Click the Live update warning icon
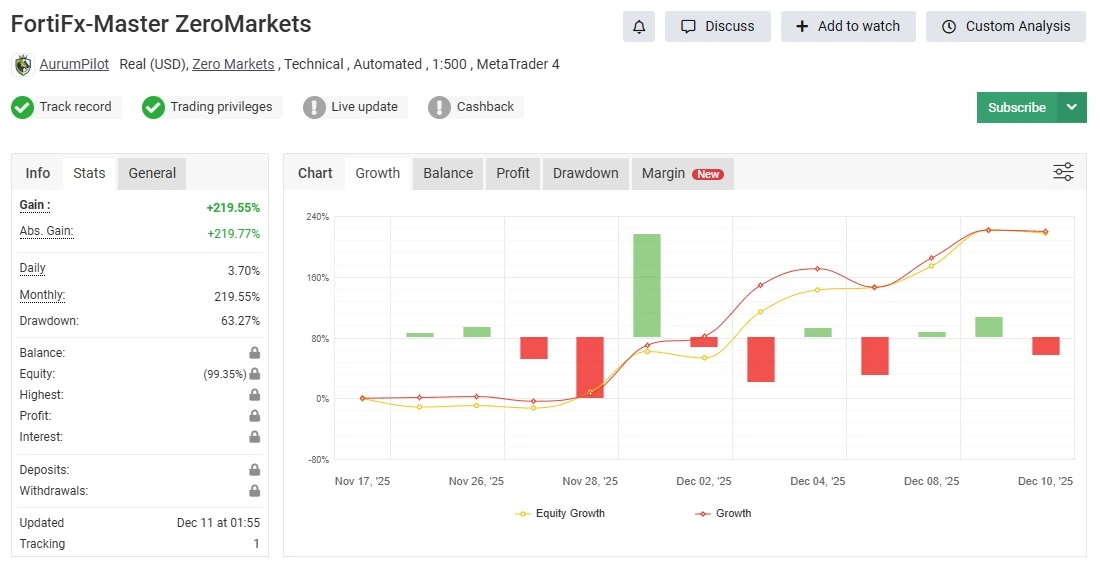This screenshot has height=569, width=1100. point(314,107)
